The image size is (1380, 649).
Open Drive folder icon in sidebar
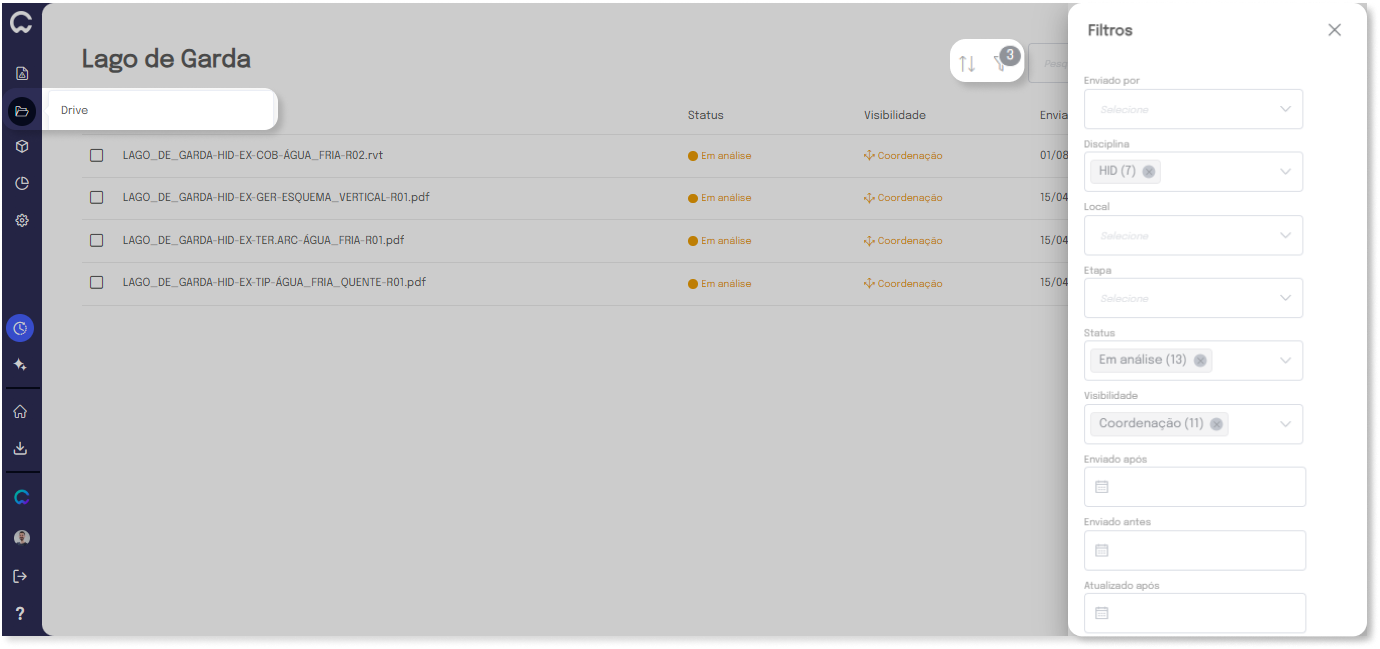22,111
